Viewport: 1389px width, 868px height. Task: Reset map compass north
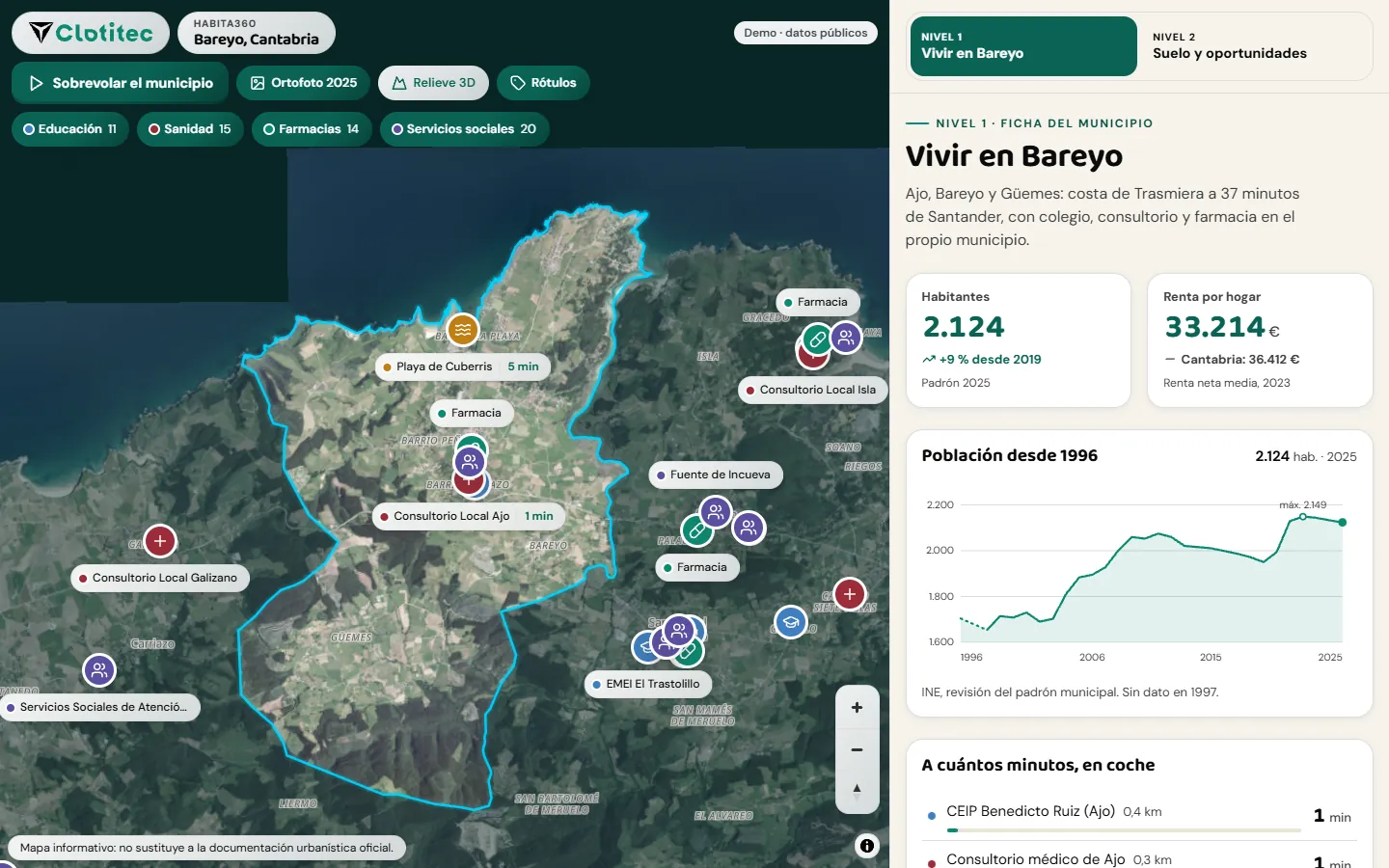pyautogui.click(x=857, y=791)
